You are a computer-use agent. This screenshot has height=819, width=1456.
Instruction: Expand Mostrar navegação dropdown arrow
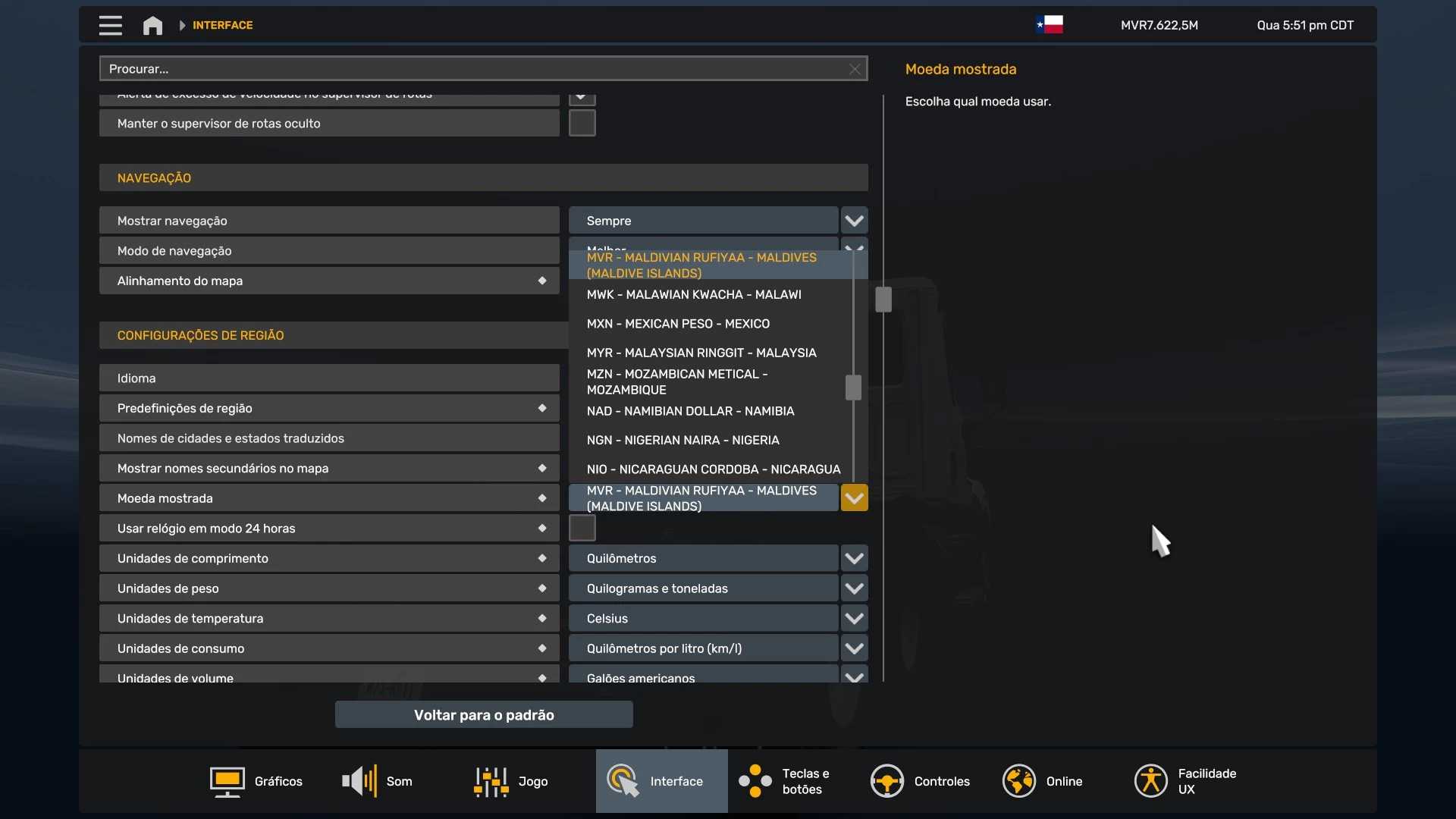[854, 221]
